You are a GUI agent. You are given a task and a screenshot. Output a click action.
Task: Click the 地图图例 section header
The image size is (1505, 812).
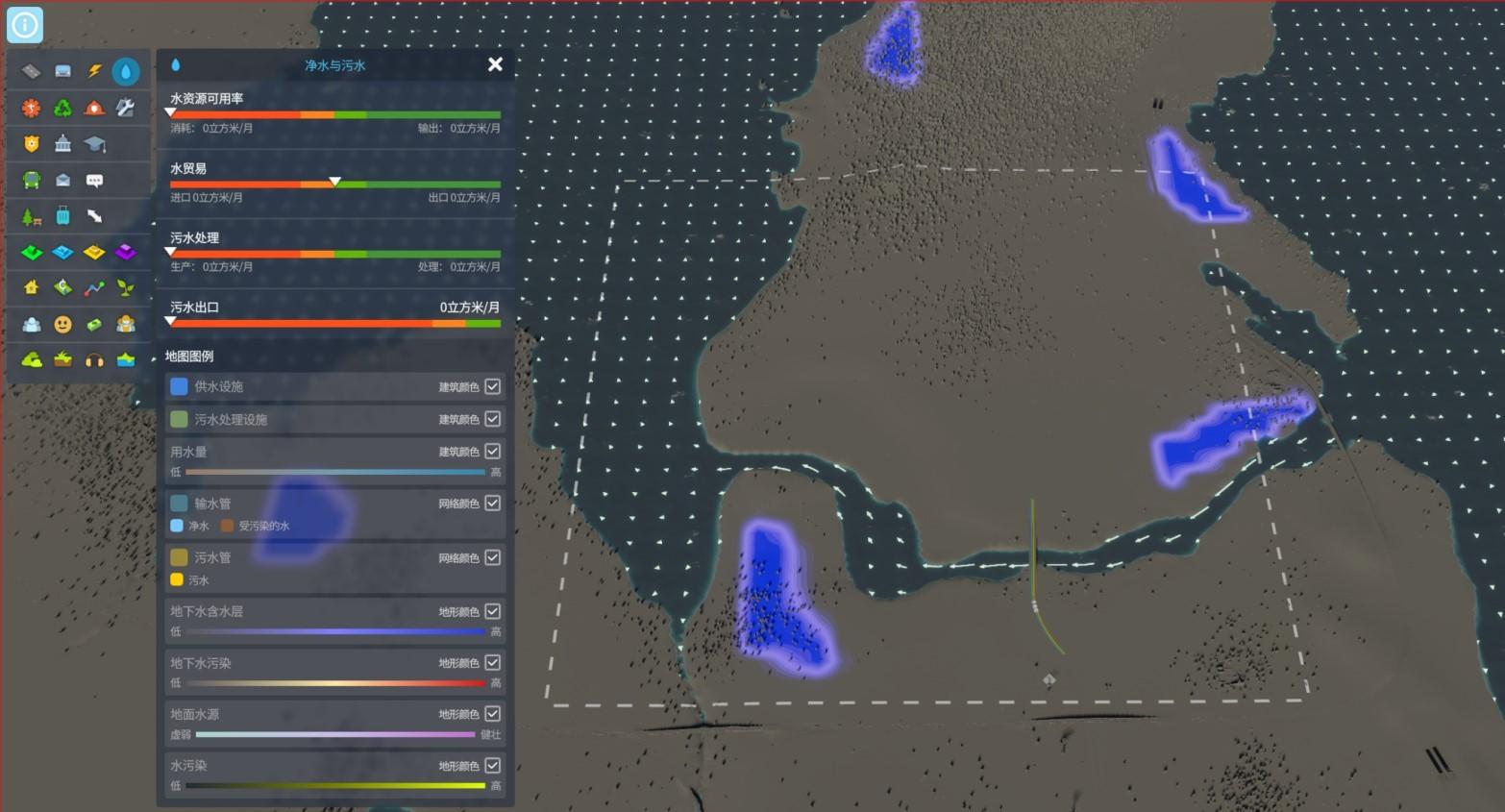[189, 356]
